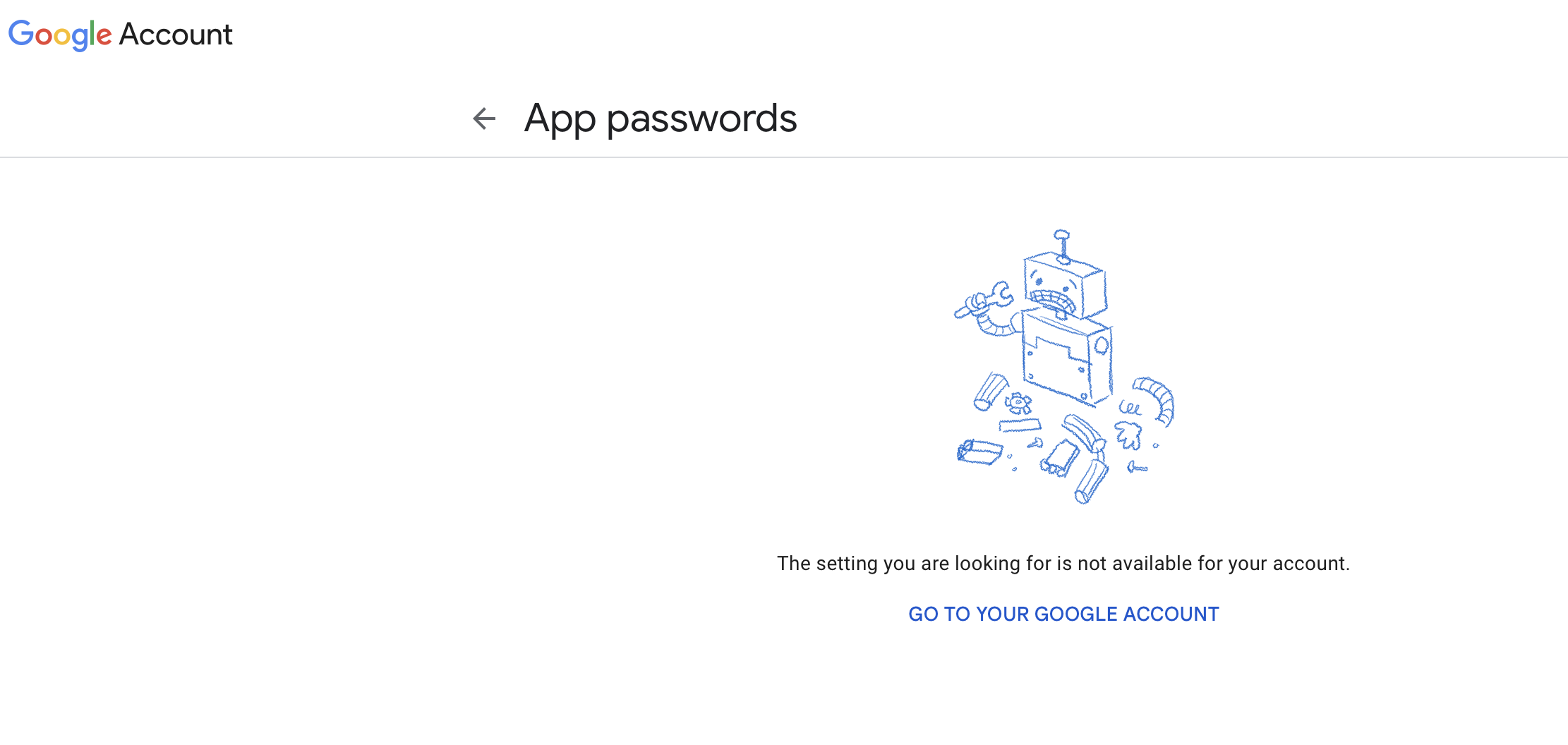Click the box-shaped piece at the lower left
The width and height of the screenshot is (1568, 745).
coord(979,452)
